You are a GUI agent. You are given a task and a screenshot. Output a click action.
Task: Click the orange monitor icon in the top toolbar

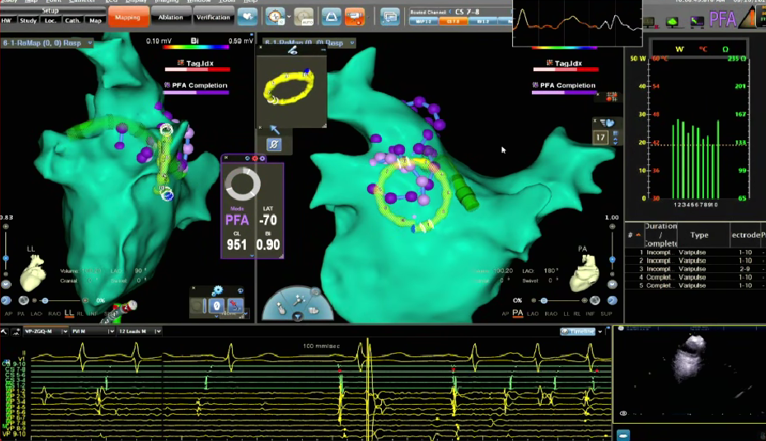click(353, 17)
